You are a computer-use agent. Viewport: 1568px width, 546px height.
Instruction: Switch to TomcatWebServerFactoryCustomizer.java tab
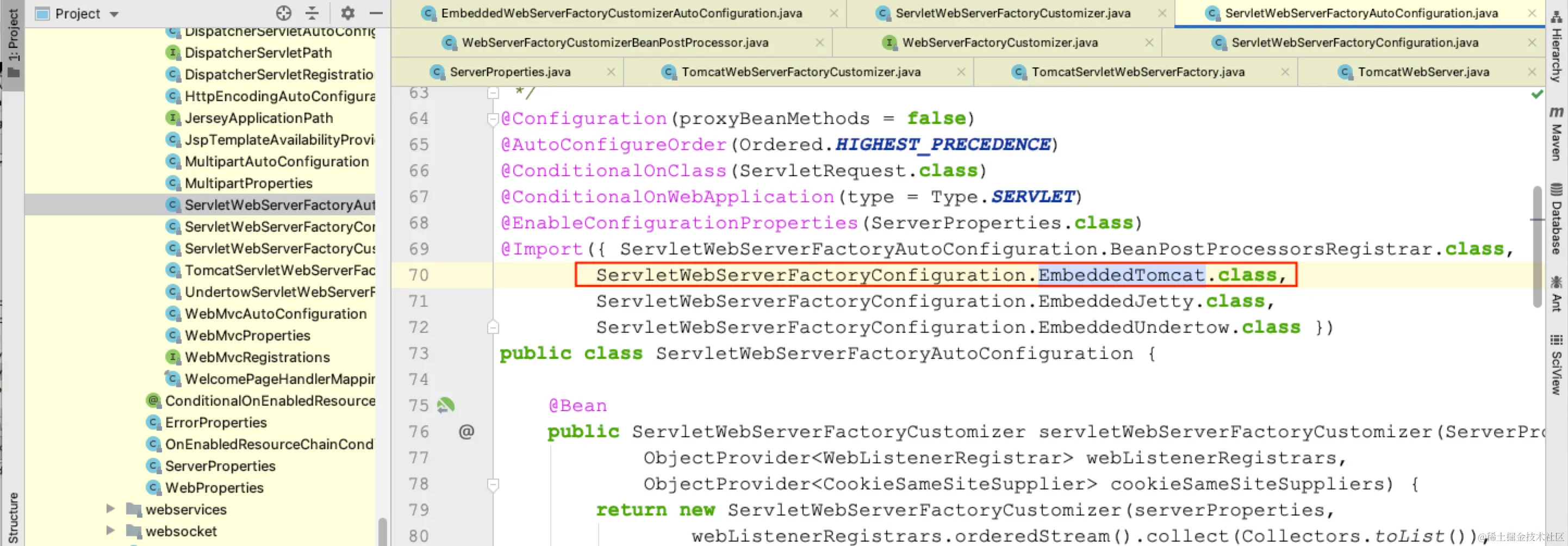[800, 72]
